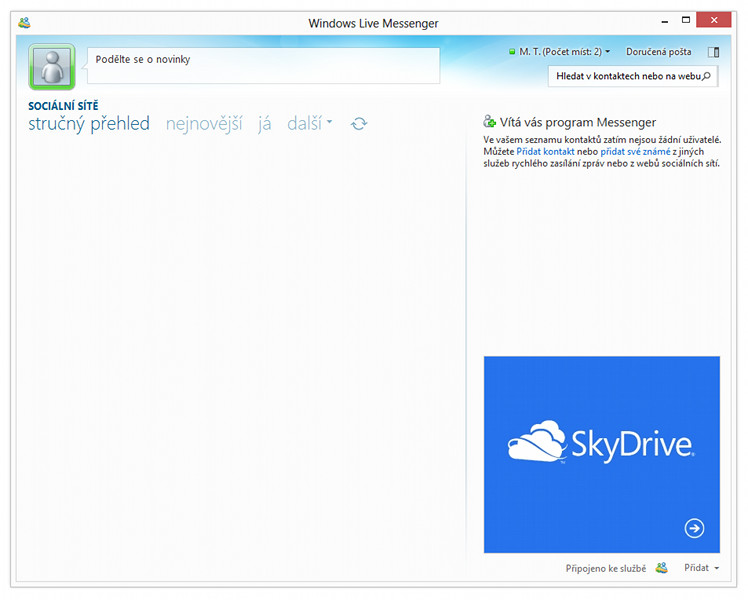This screenshot has height=600, width=748.
Task: Open the user profile avatar picture
Action: click(x=52, y=67)
